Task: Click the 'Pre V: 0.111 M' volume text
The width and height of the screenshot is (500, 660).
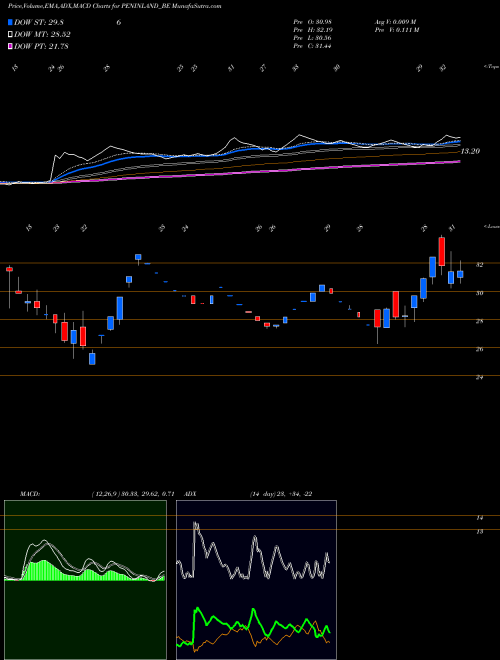Action: (x=396, y=30)
